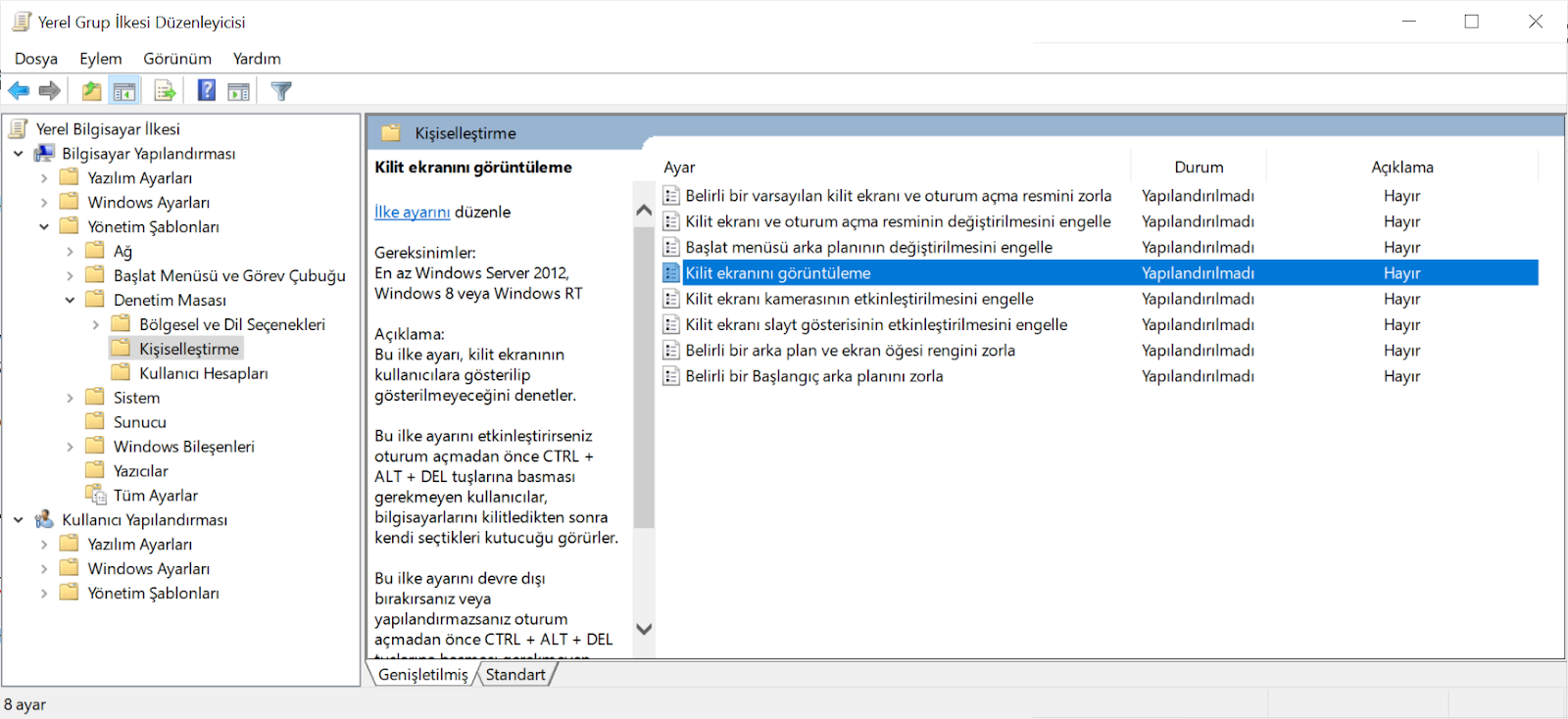1568x719 pixels.
Task: Sort by the Açıklama column header
Action: pyautogui.click(x=1402, y=168)
